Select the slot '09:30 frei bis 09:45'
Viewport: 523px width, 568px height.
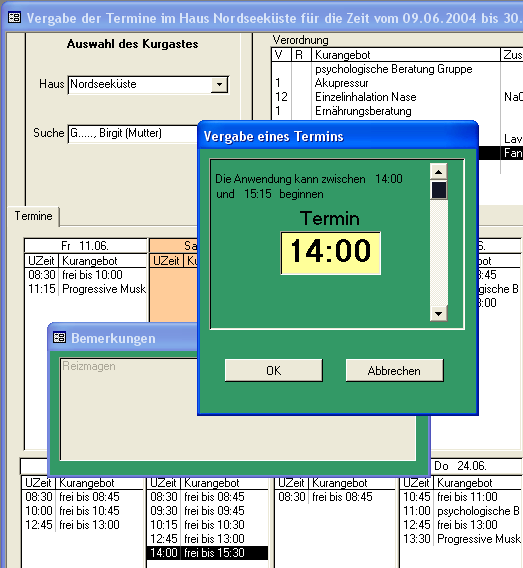pyautogui.click(x=208, y=511)
